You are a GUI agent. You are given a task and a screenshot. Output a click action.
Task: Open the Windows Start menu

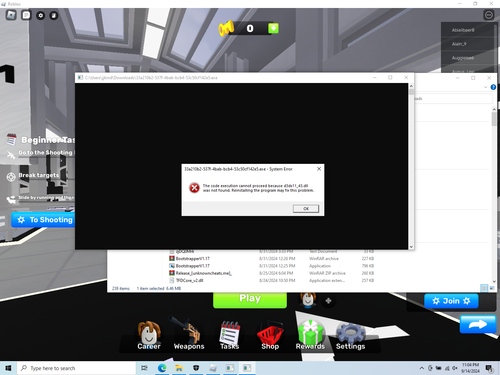click(x=8, y=368)
